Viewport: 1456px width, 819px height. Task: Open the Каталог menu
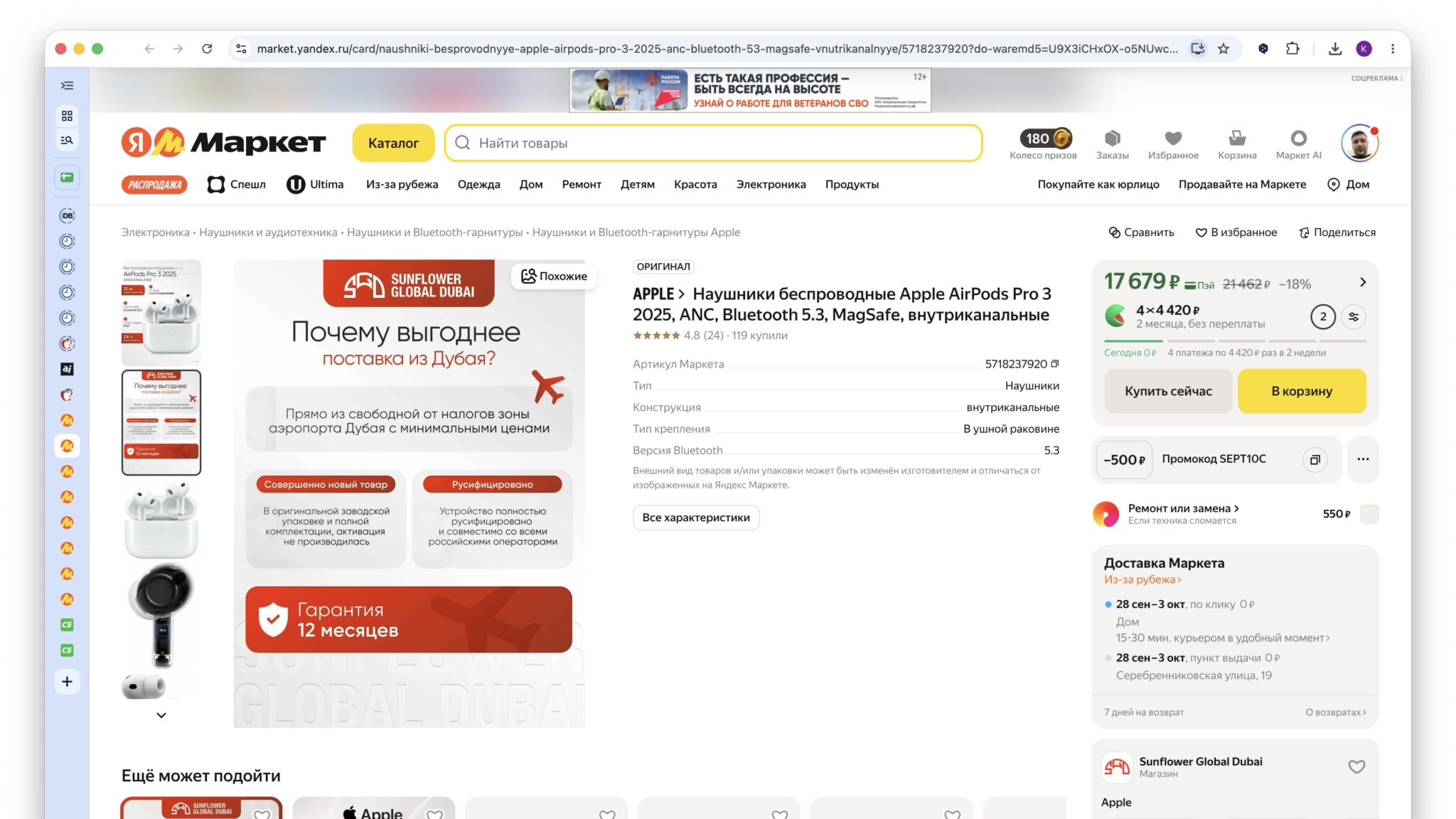click(x=393, y=143)
